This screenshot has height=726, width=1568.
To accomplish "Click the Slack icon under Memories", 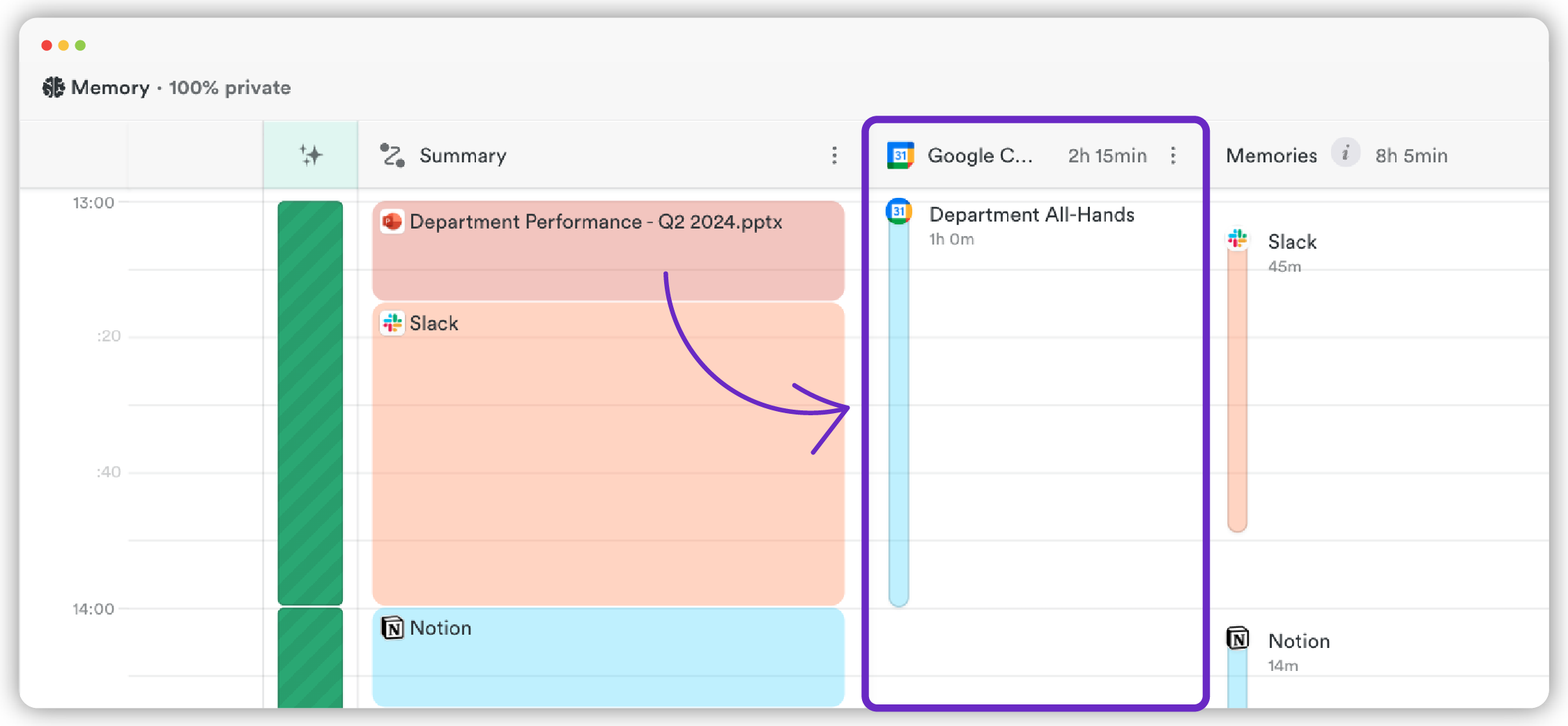I will click(x=1236, y=240).
